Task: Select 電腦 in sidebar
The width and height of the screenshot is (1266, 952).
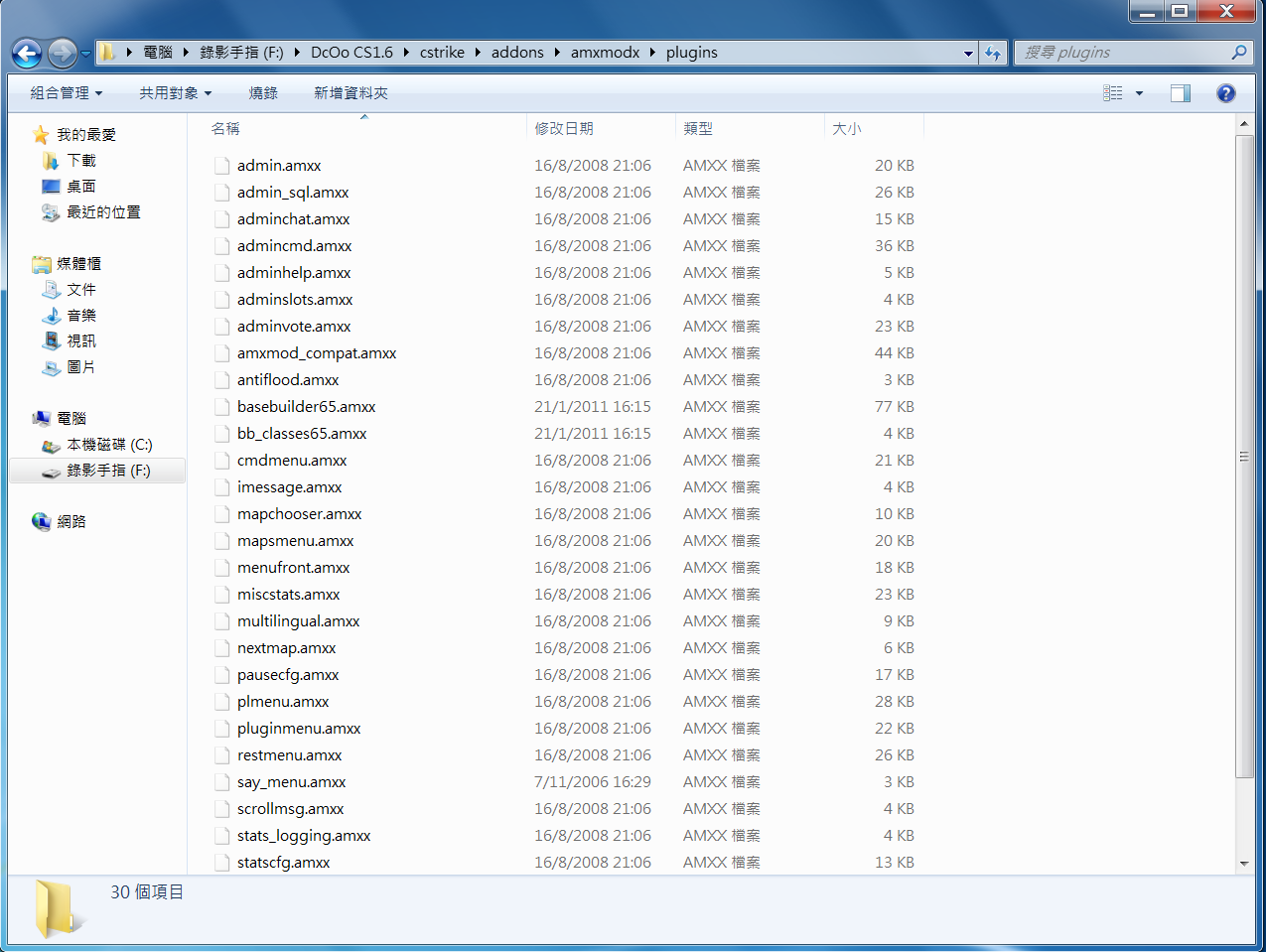Action: (x=71, y=419)
